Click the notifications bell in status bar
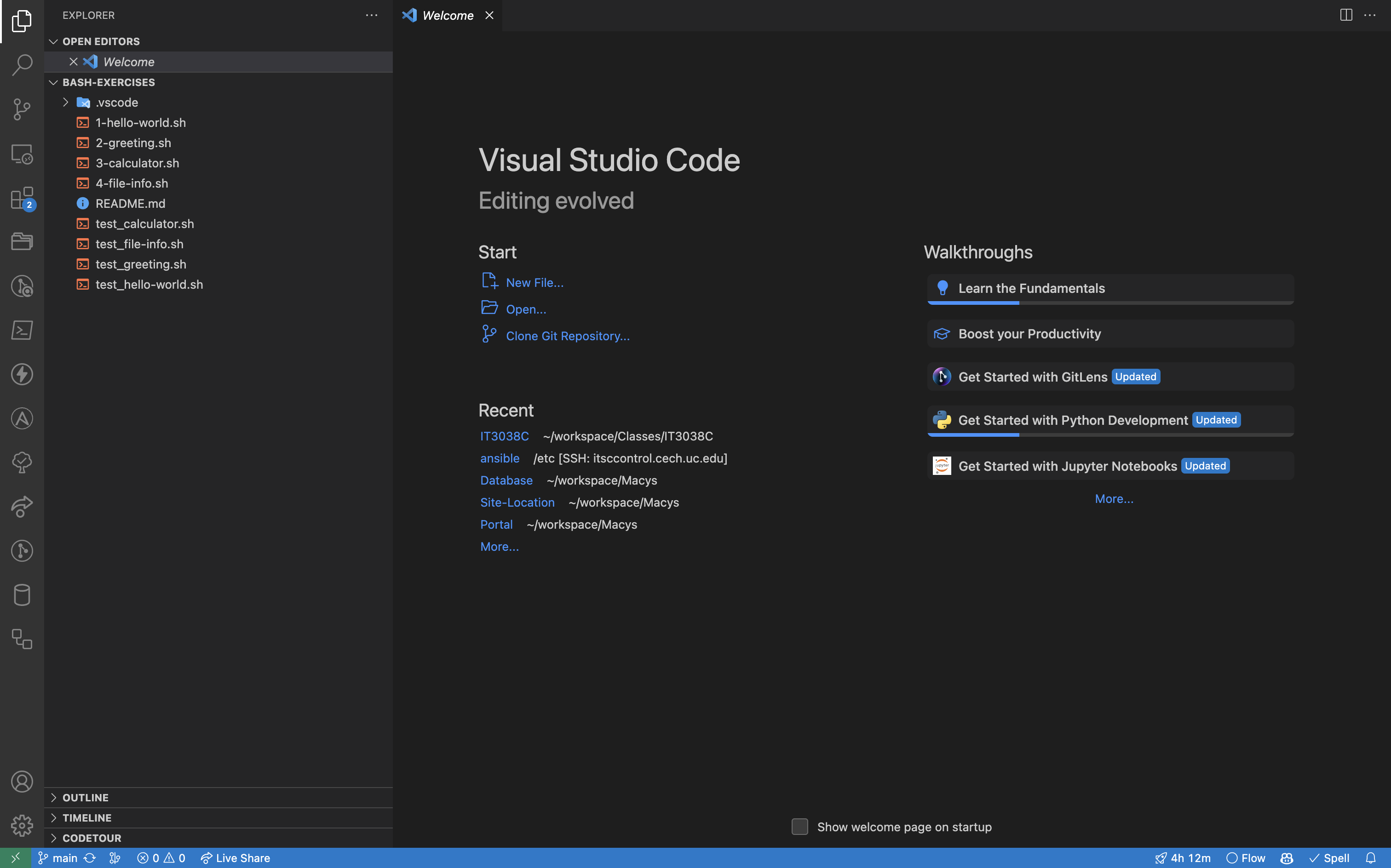Image resolution: width=1391 pixels, height=868 pixels. (x=1370, y=858)
